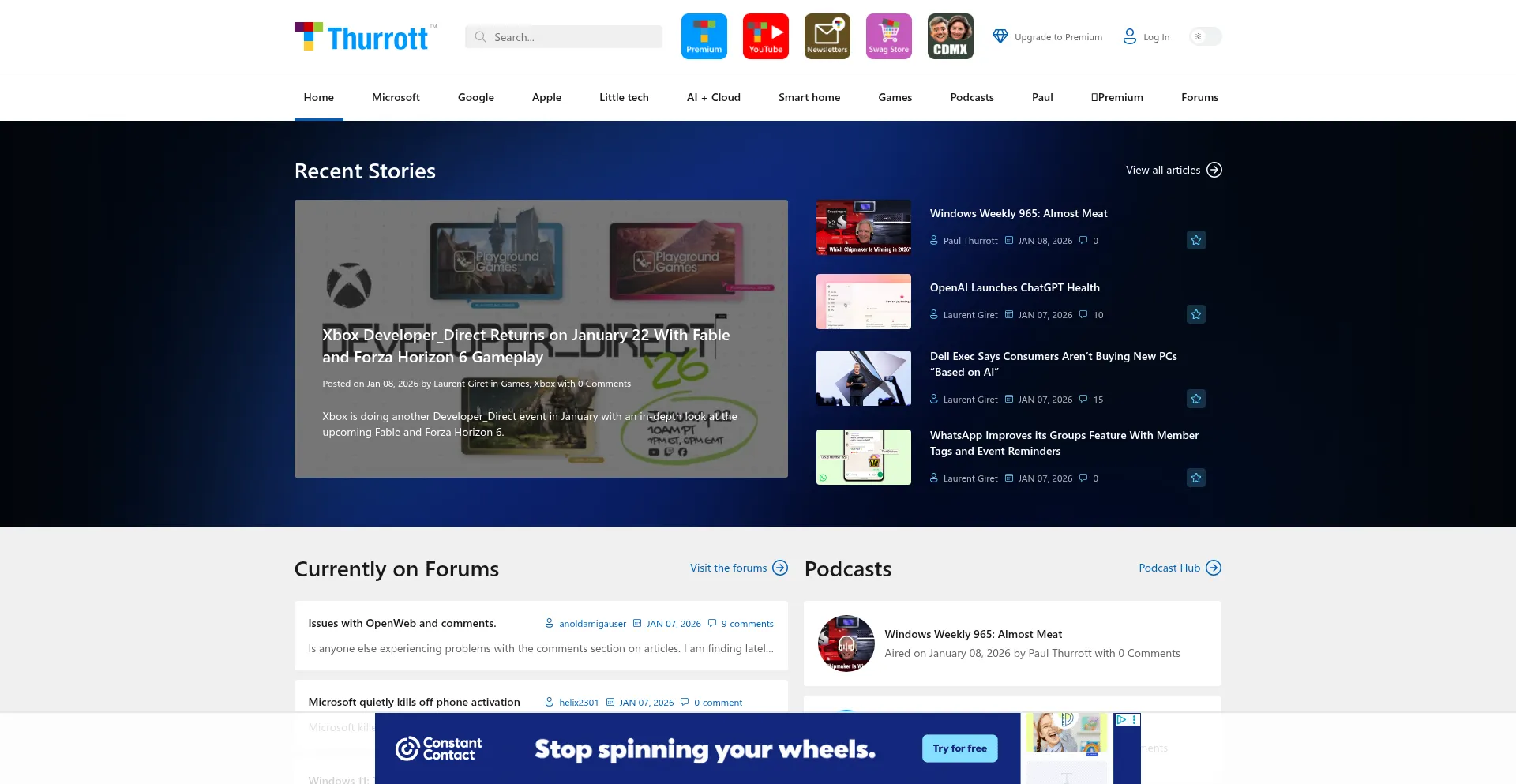Toggle the dark mode switch
1516x784 pixels.
pos(1206,36)
